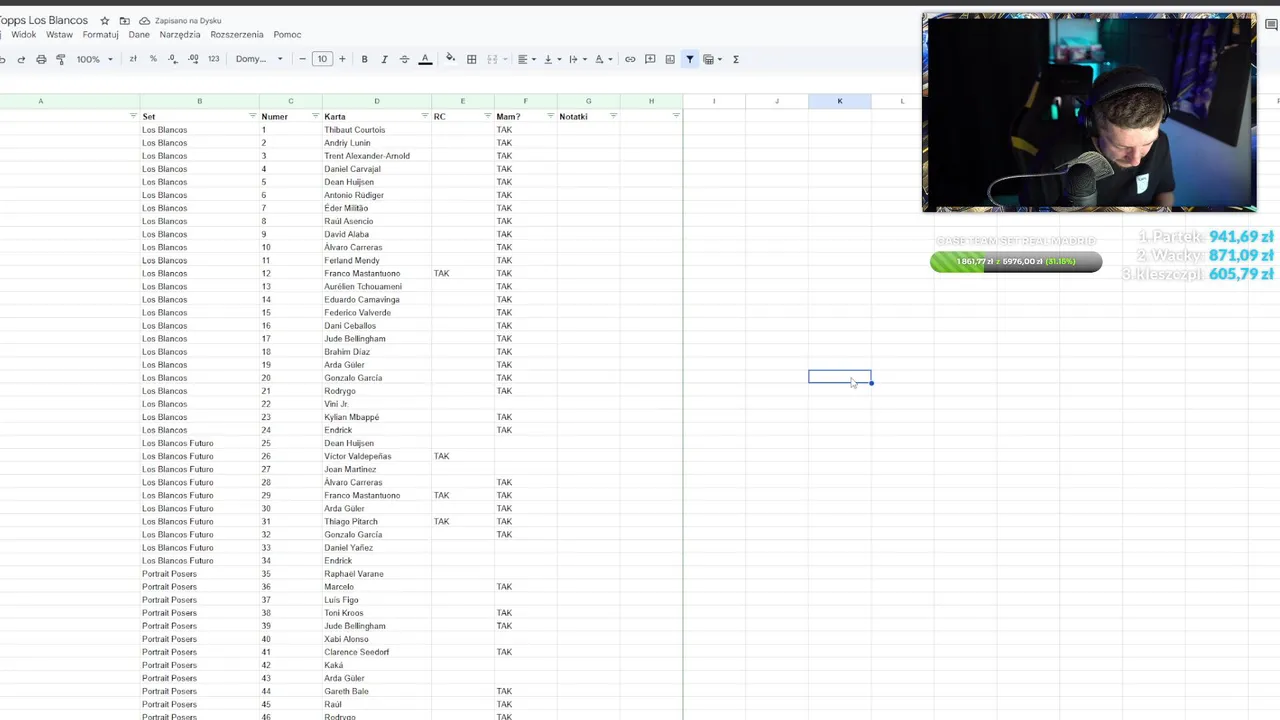
Task: Increase font size with plus button
Action: pos(342,59)
